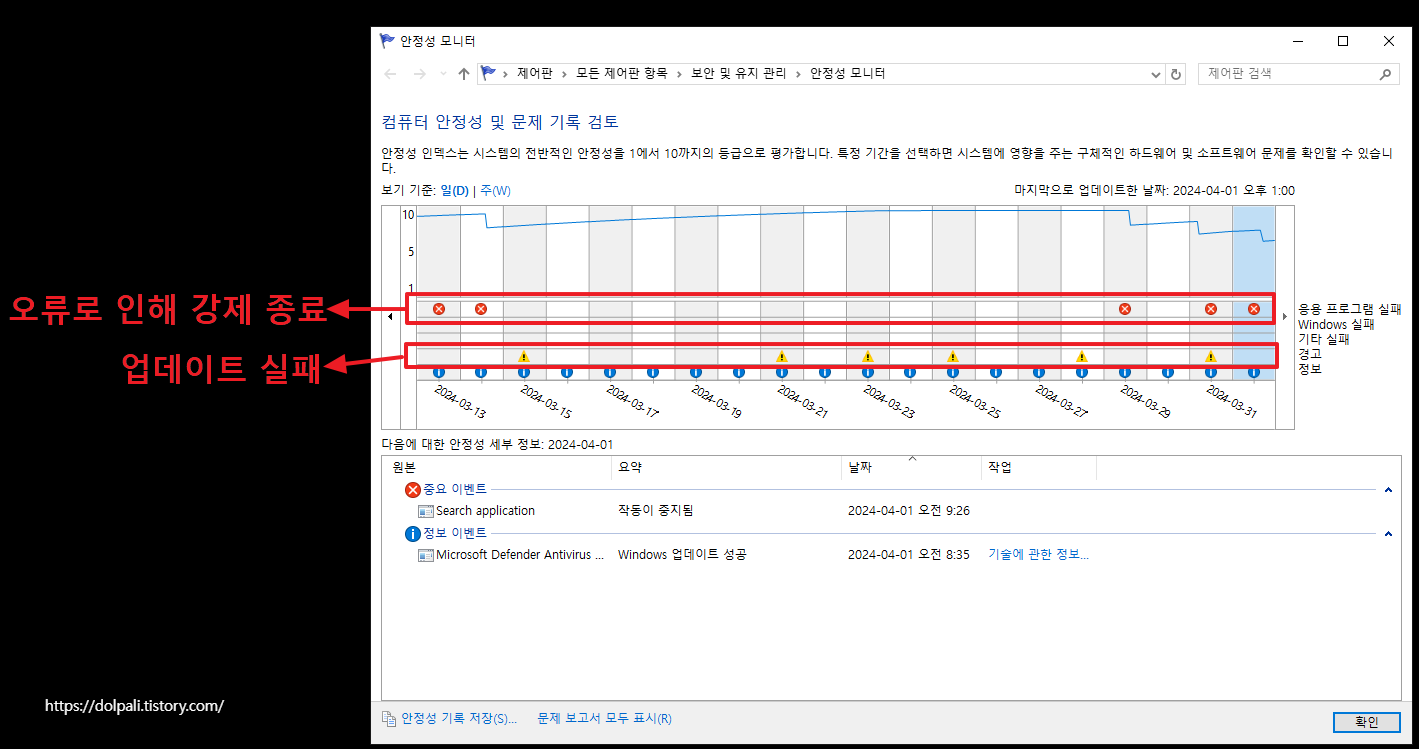
Task: Click the red X icon beside 중요 이벤트
Action: 411,489
